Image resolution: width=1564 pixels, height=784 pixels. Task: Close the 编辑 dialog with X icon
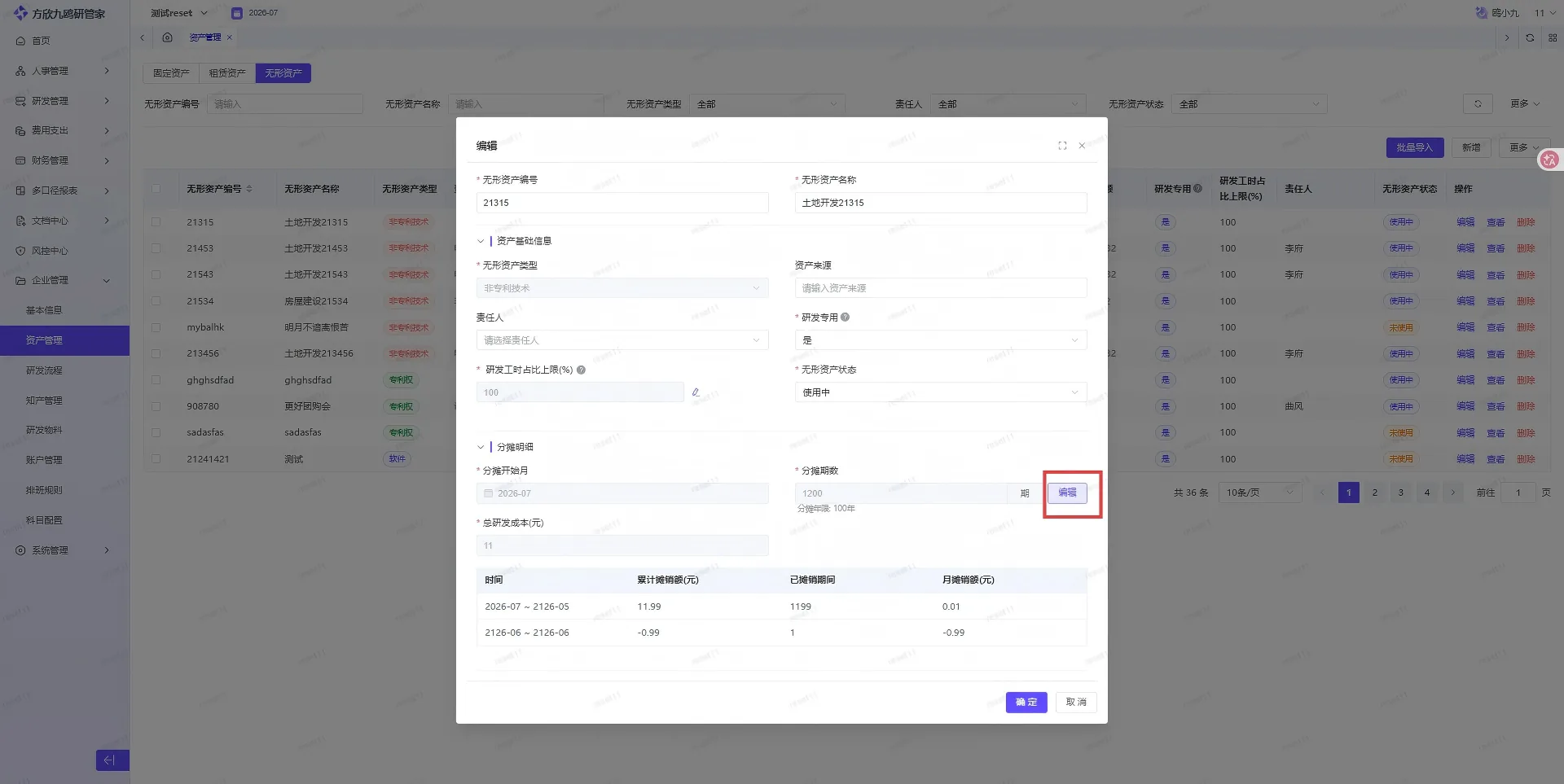click(1082, 146)
